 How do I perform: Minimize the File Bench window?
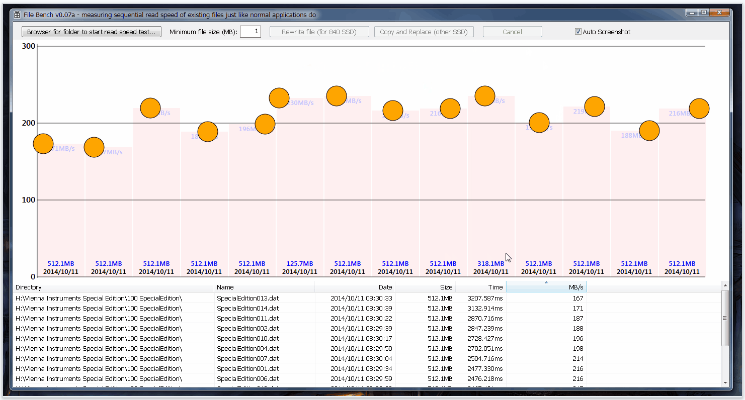(692, 13)
